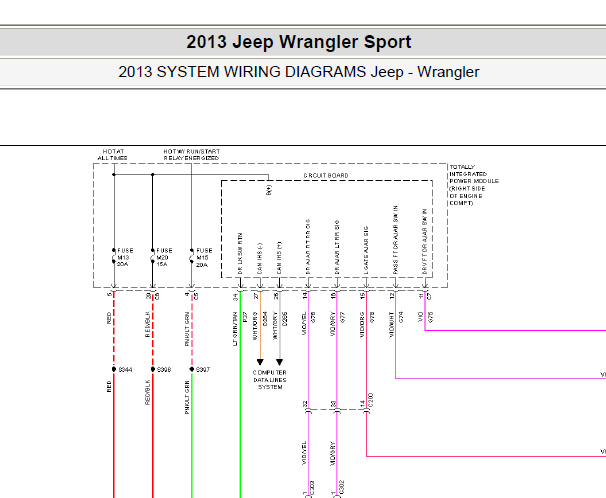Click the 'VIO/GRY' label above connector C200
This screenshot has width=606, height=498.
tap(332, 324)
